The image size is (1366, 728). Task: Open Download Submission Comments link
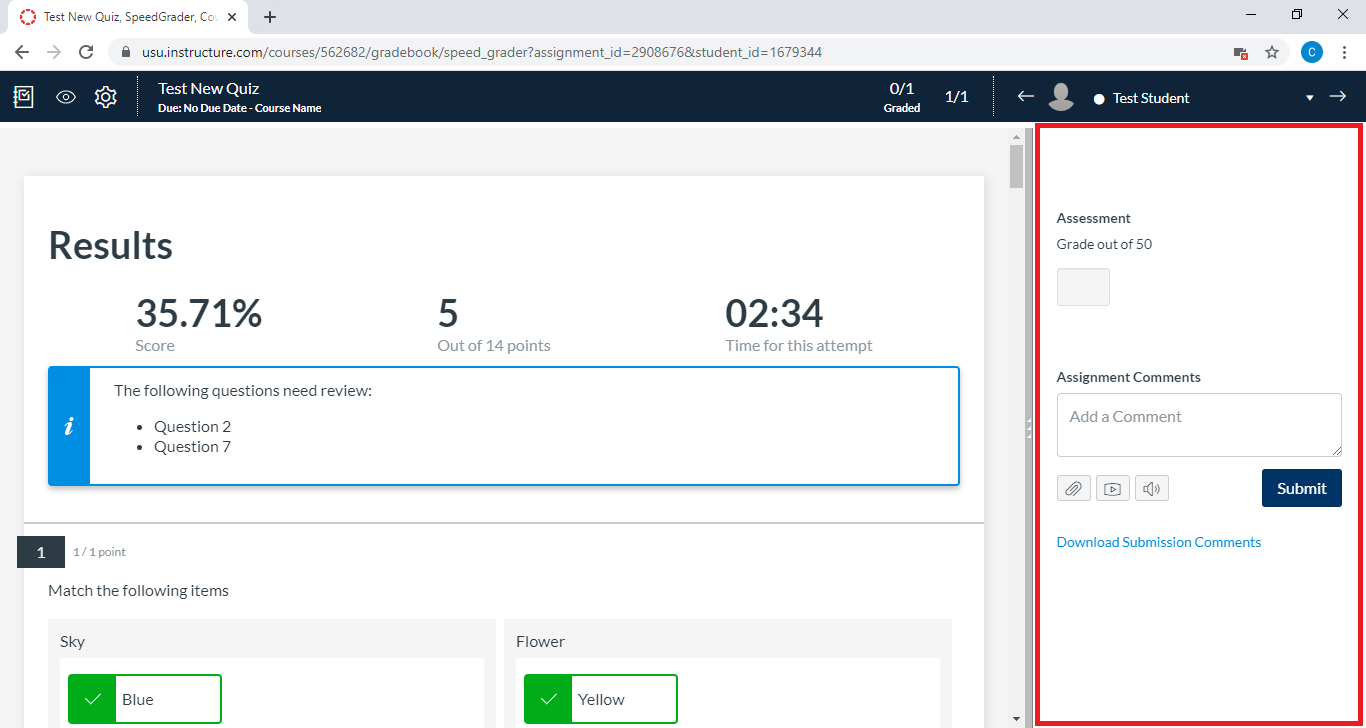[1158, 542]
